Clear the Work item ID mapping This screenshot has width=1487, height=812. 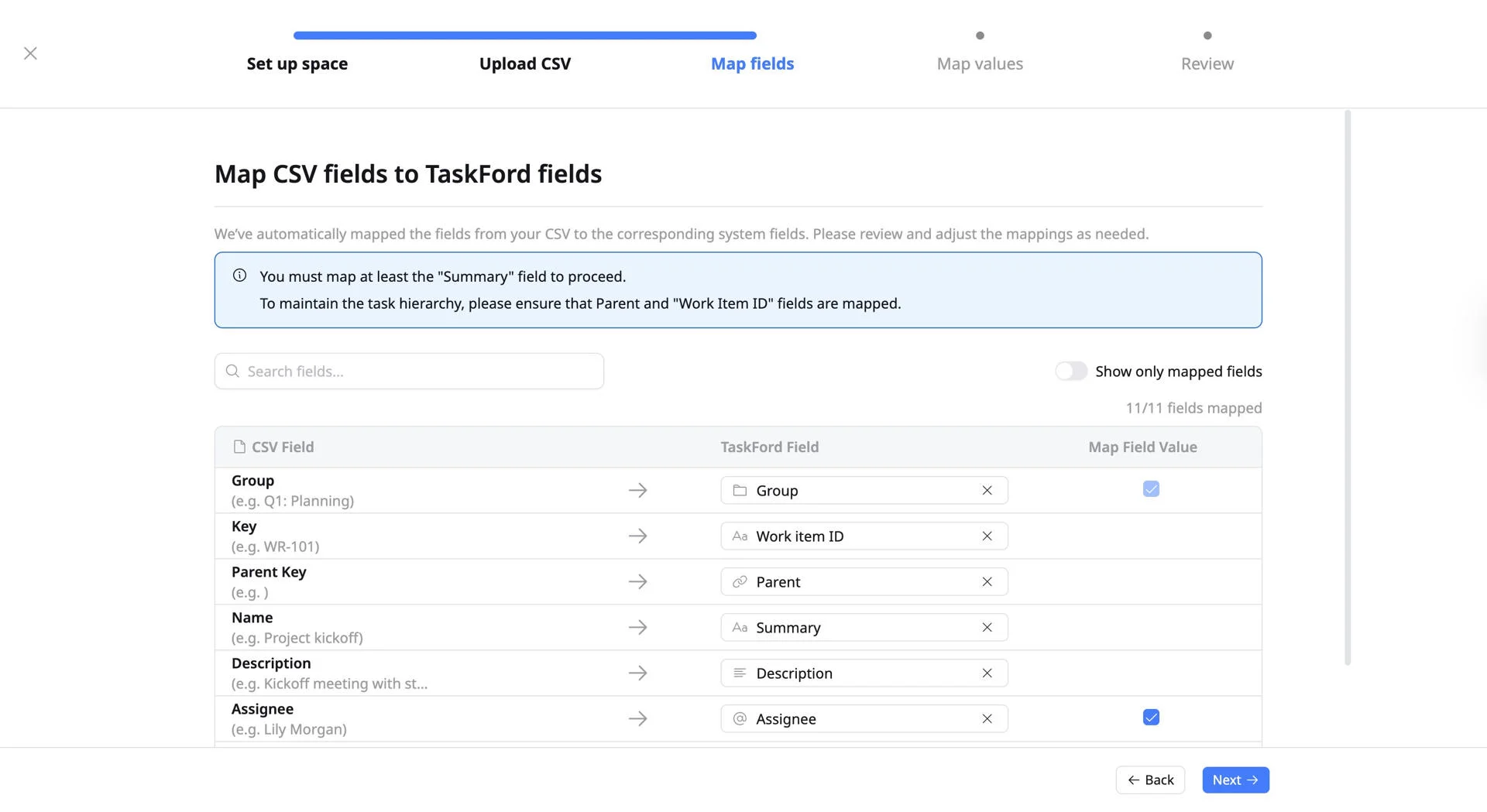coord(987,536)
